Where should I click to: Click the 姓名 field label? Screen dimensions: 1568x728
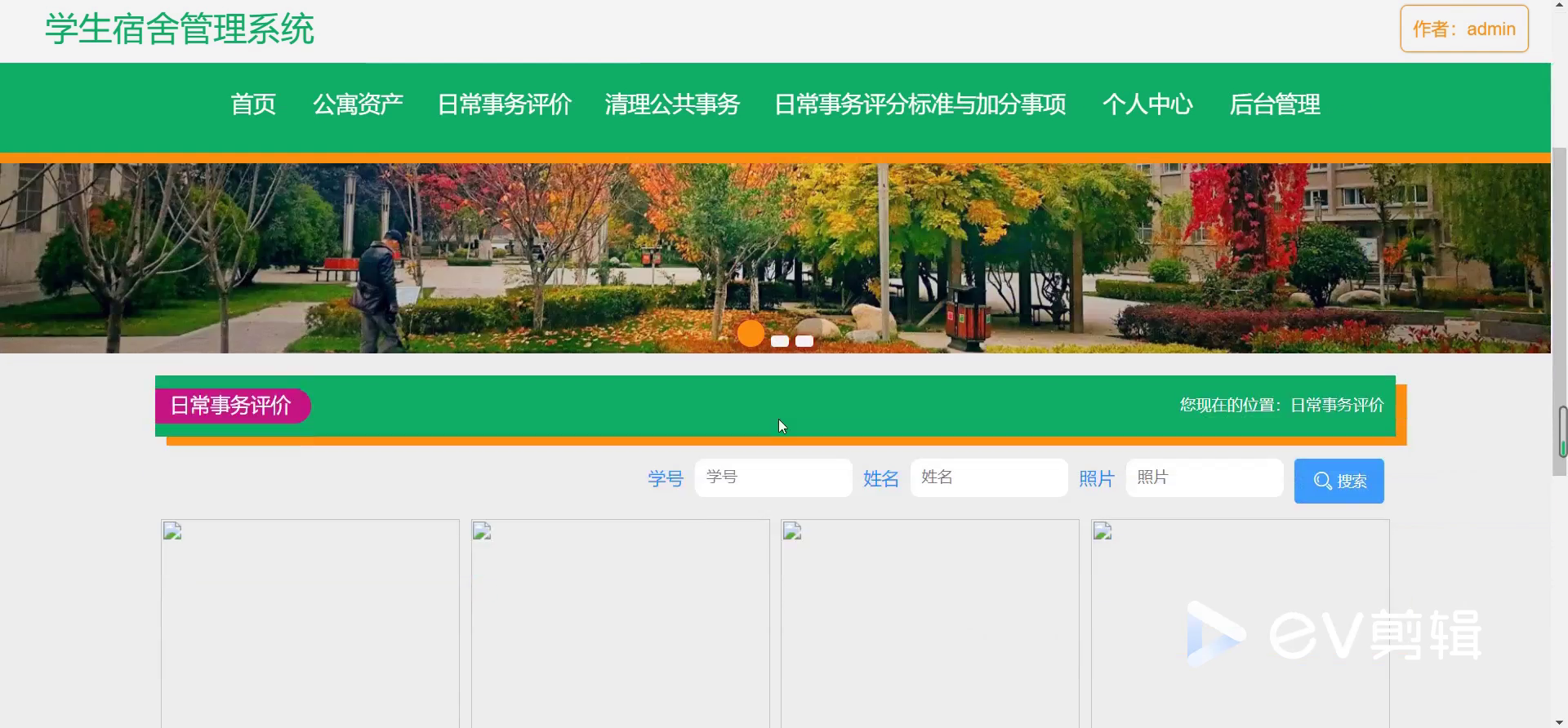coord(881,478)
